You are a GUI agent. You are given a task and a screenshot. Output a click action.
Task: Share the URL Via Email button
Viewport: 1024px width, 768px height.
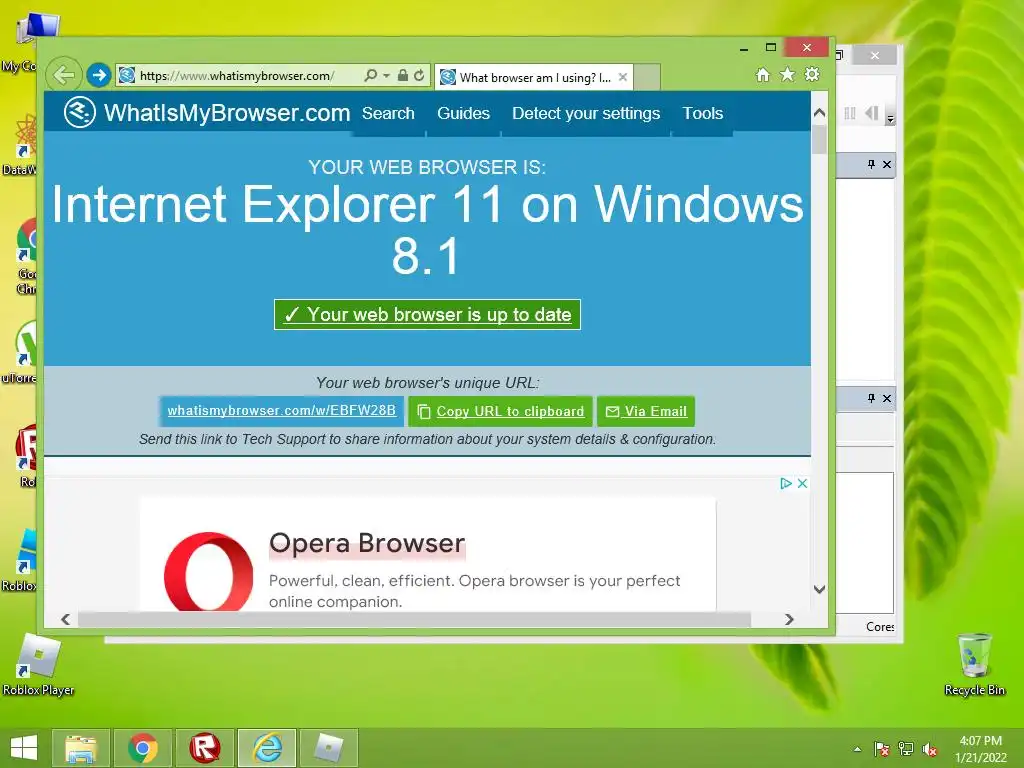point(646,411)
